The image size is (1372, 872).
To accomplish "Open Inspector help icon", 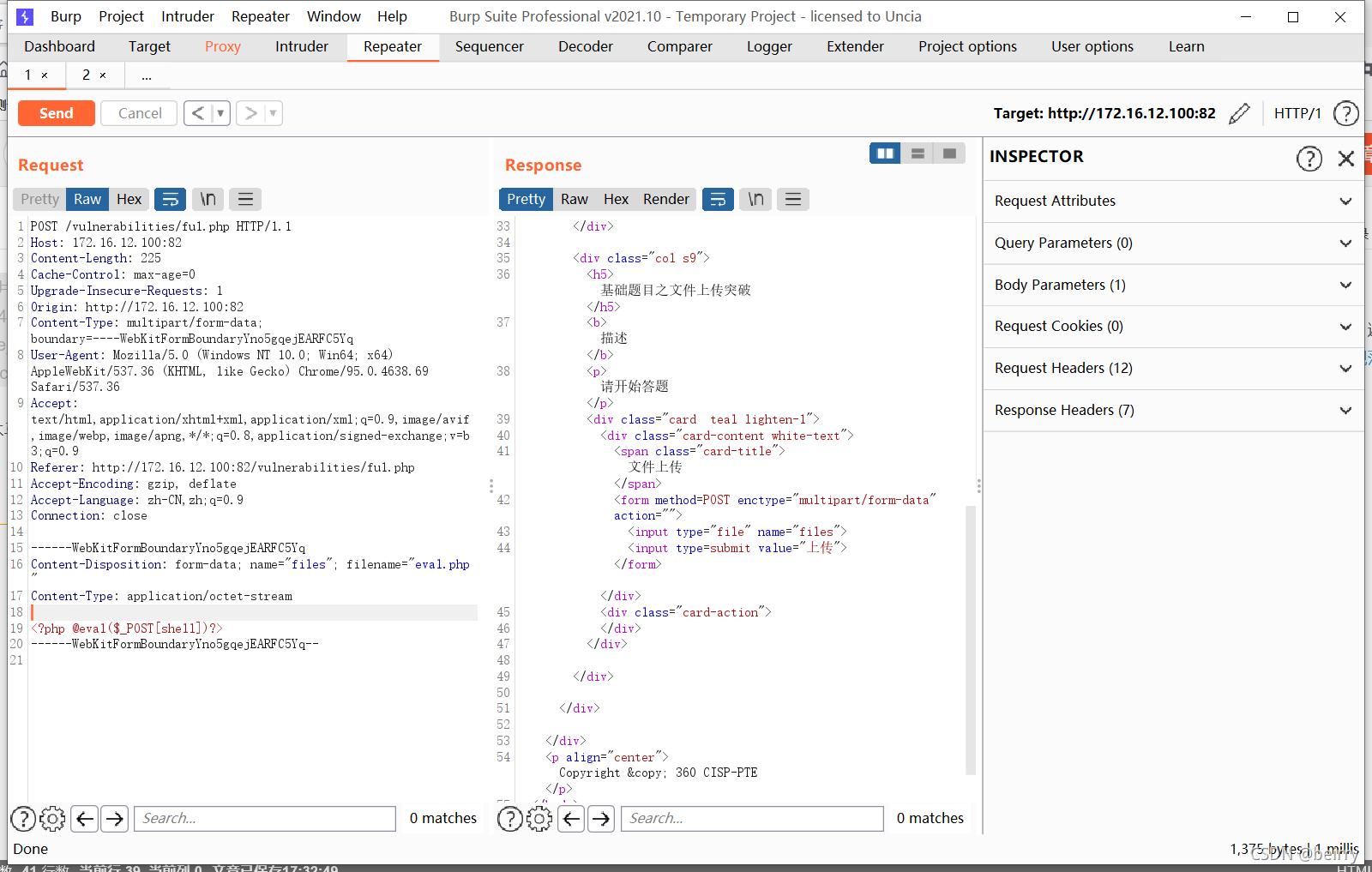I will (x=1309, y=158).
